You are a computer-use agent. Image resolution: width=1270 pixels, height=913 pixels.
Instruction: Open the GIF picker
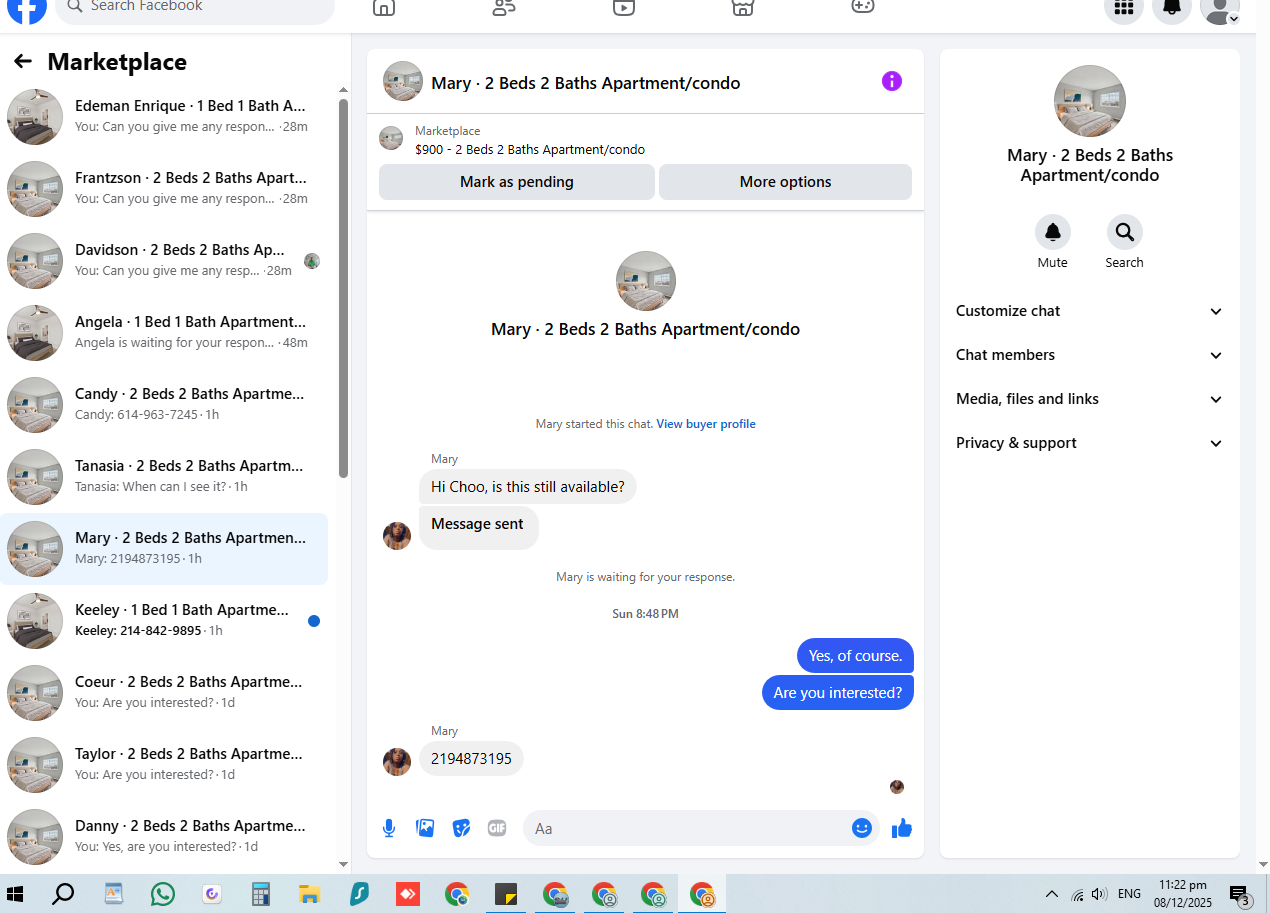pos(497,828)
